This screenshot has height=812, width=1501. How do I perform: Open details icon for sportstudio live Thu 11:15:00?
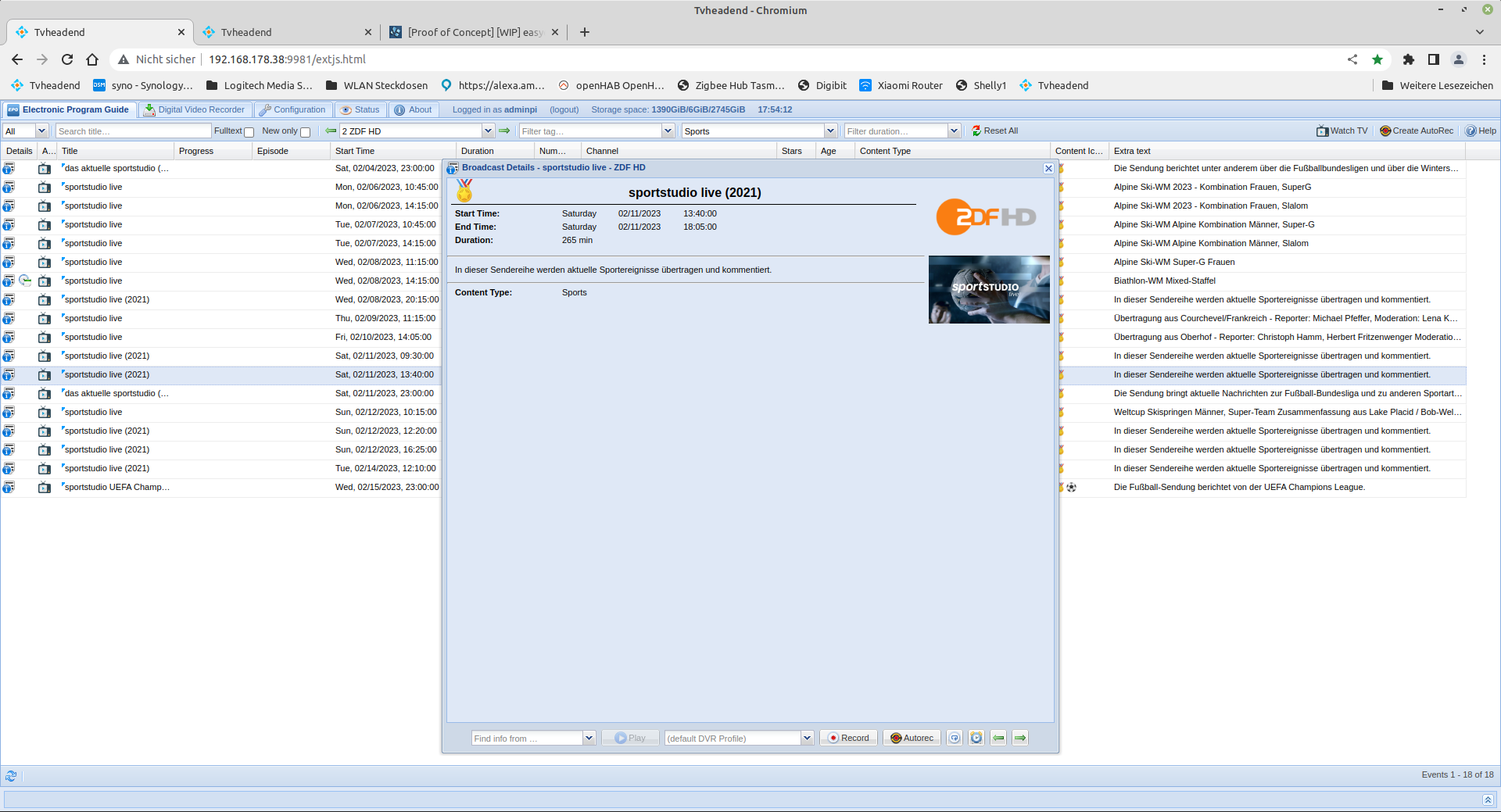(x=9, y=319)
